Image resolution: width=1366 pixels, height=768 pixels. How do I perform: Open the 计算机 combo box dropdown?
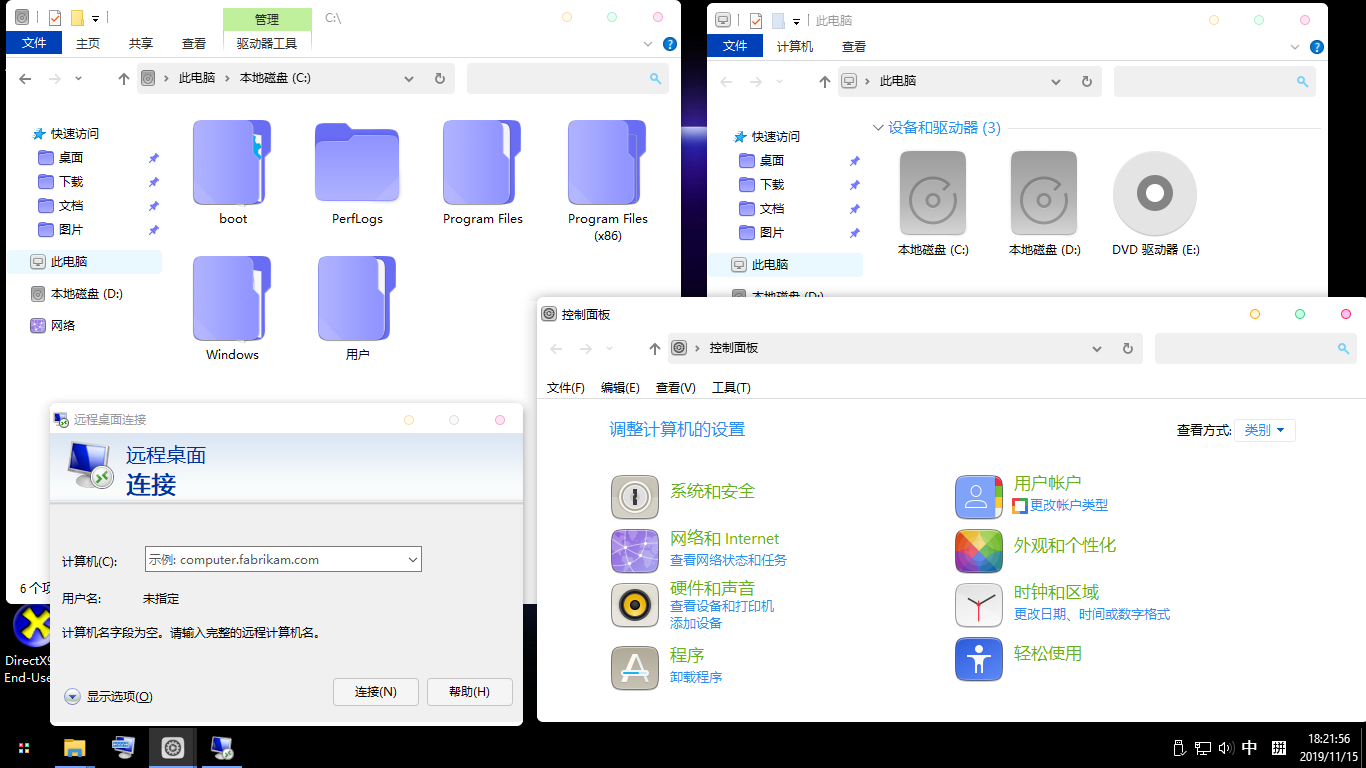click(412, 560)
